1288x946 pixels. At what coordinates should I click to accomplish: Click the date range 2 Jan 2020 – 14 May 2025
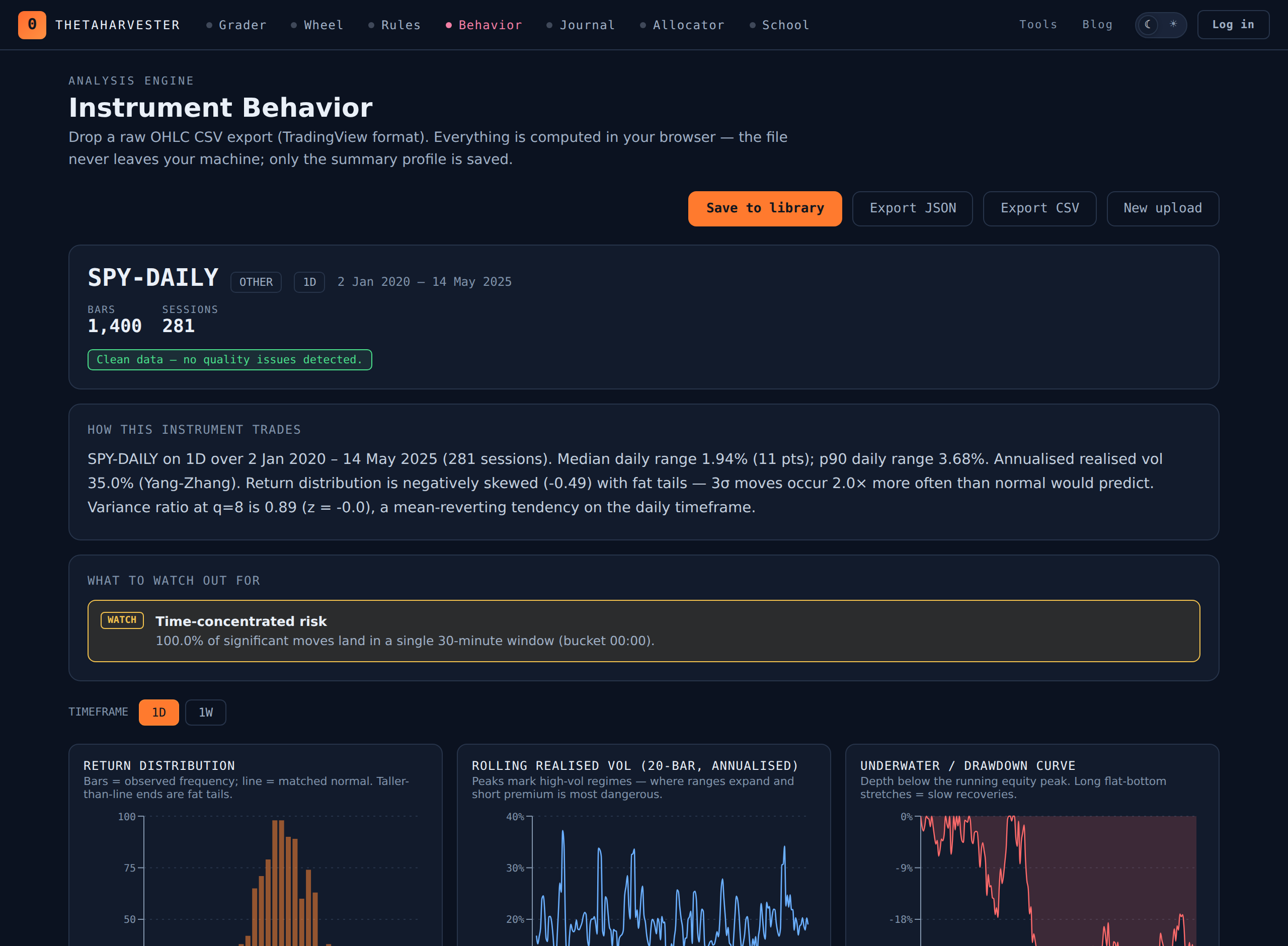click(x=424, y=282)
